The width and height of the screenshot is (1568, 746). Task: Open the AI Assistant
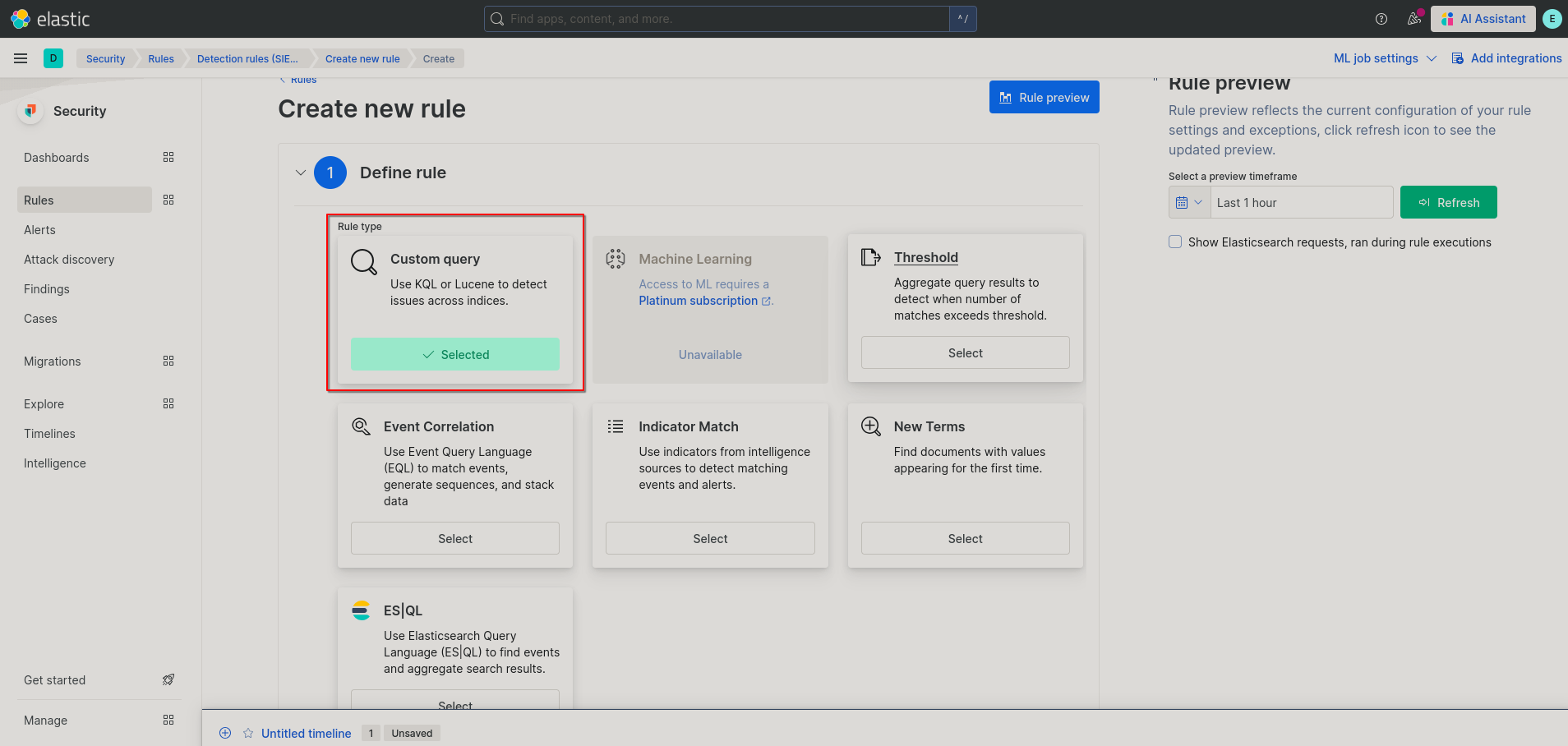[x=1483, y=19]
